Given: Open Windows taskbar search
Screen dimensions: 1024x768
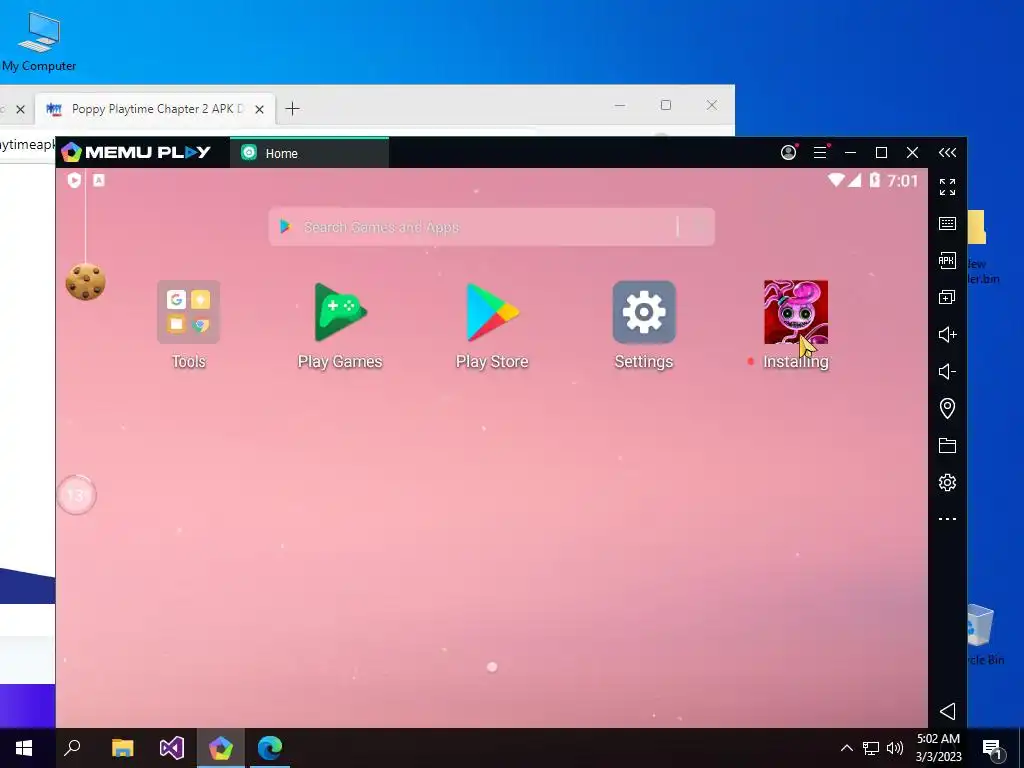Looking at the screenshot, I should 72,748.
